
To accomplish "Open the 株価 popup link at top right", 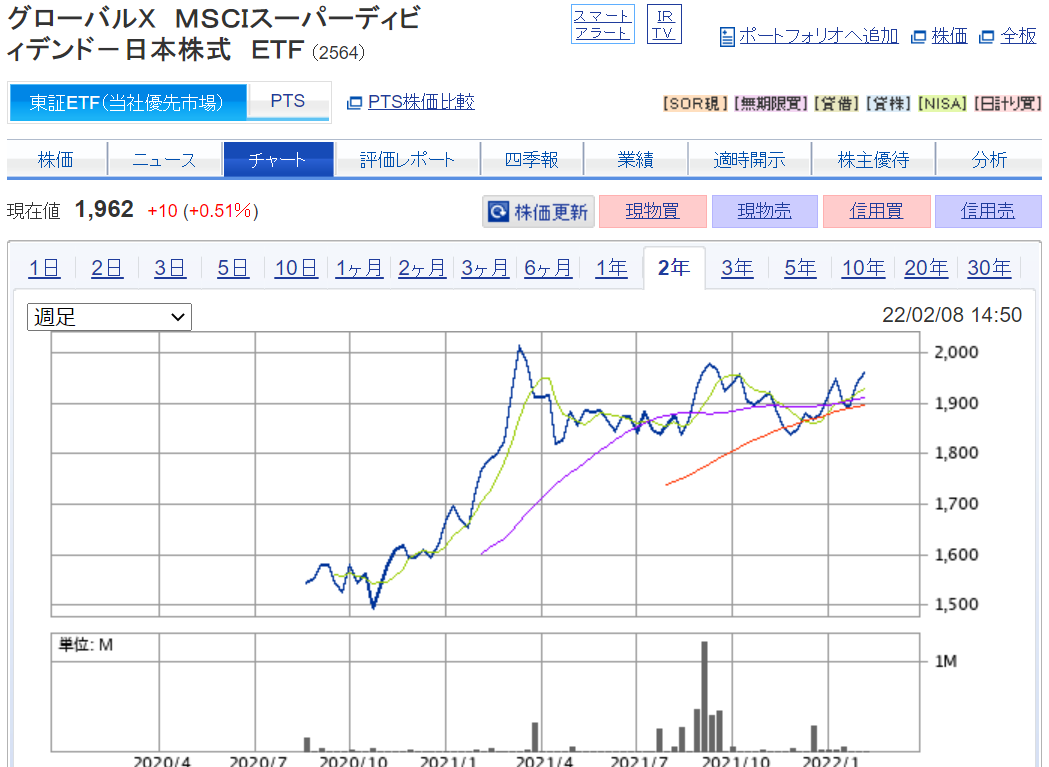I will tap(949, 35).
